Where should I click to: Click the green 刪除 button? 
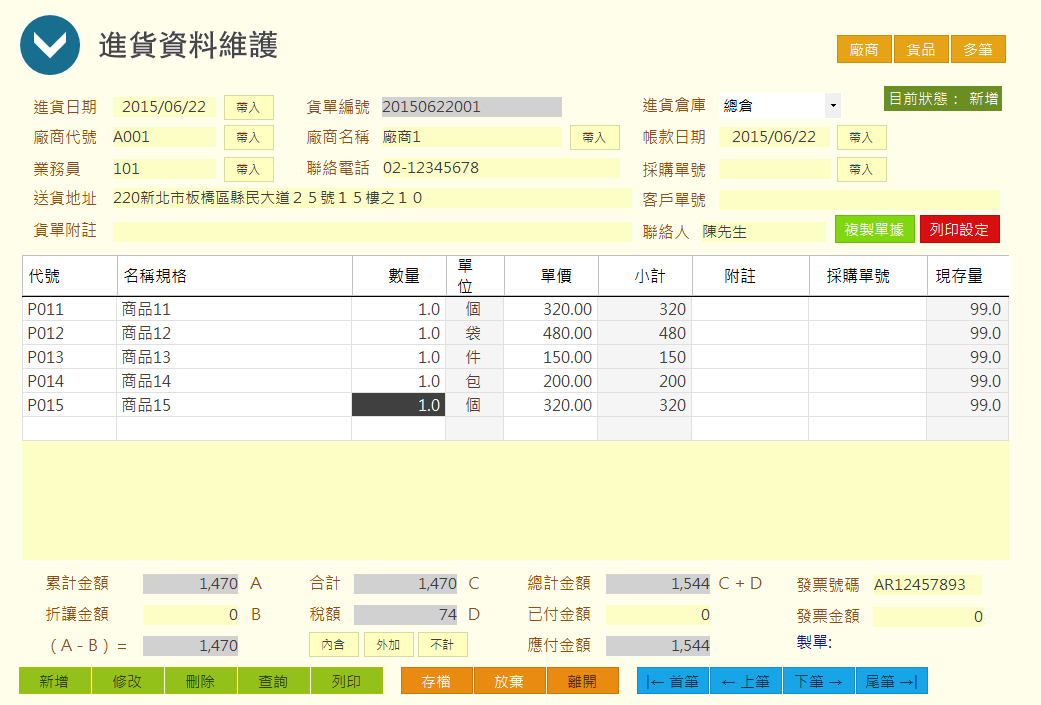tap(200, 681)
